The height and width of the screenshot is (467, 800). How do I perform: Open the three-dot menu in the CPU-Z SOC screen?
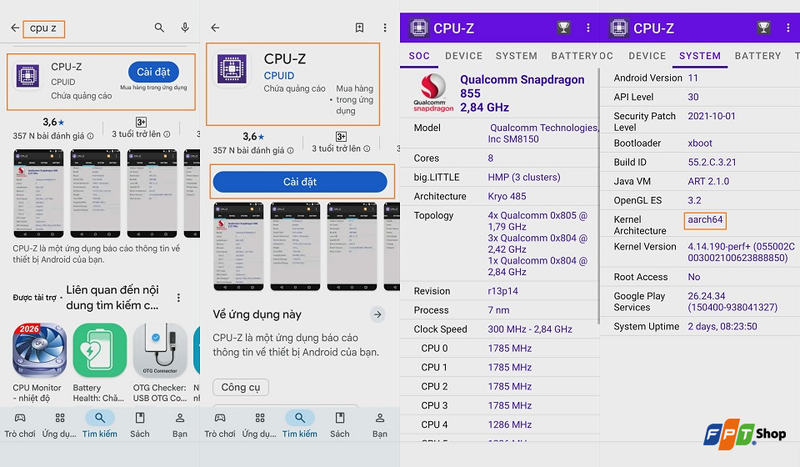tap(588, 28)
